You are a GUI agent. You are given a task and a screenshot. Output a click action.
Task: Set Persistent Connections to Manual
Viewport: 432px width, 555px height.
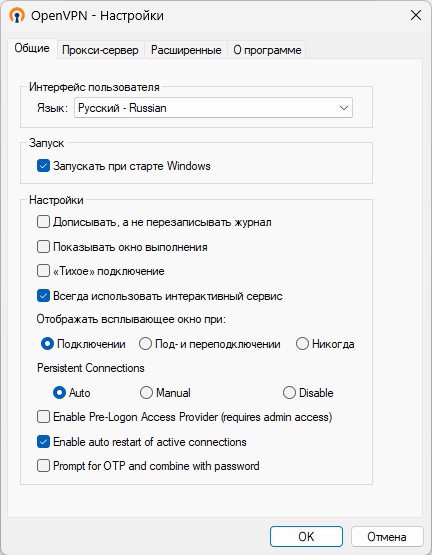pos(146,393)
